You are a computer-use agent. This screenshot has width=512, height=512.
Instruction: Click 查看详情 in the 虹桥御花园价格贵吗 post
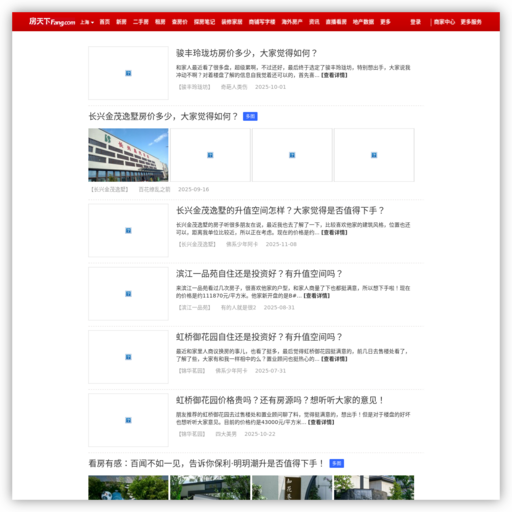[x=321, y=422]
